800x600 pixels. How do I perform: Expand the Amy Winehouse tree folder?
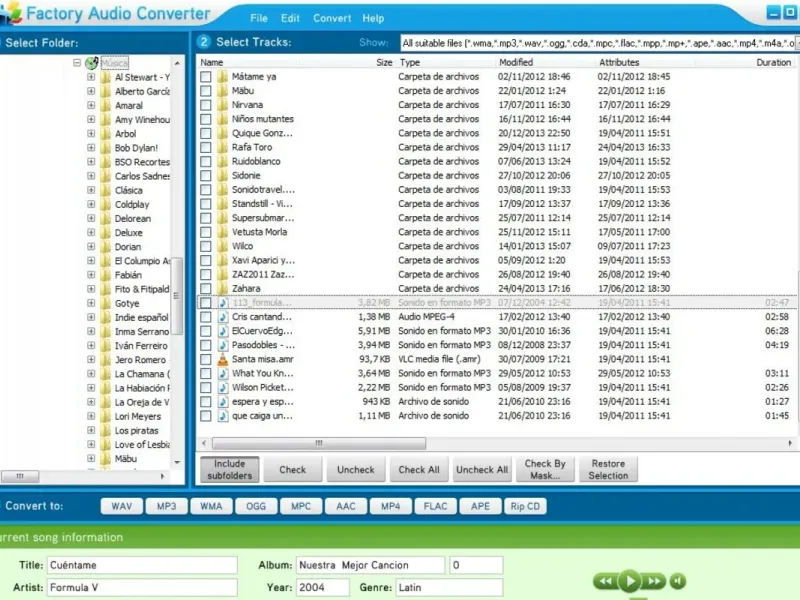[x=91, y=119]
